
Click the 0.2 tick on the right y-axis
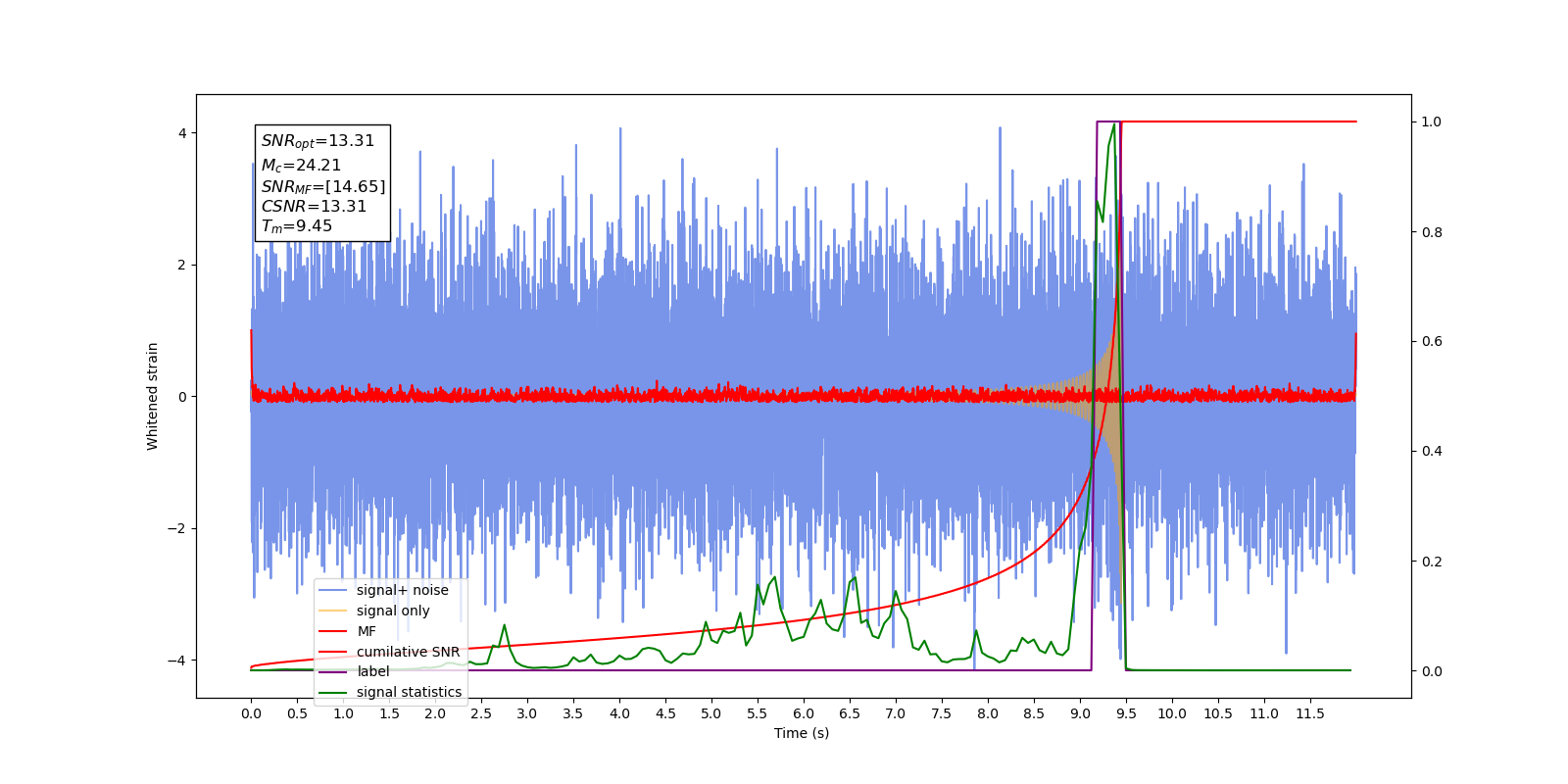(1432, 562)
